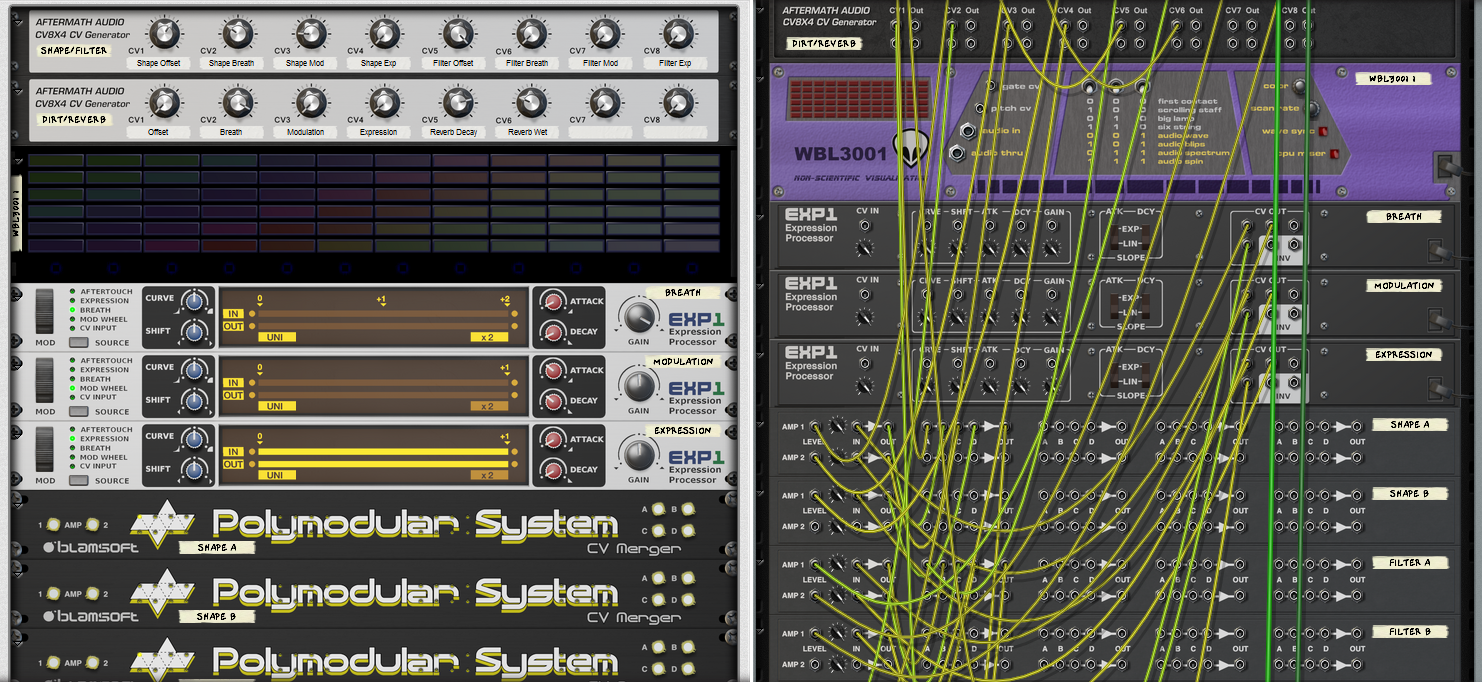Viewport: 1482px width, 682px height.
Task: Click BREATH source LED on BREATH processor
Action: 72,310
